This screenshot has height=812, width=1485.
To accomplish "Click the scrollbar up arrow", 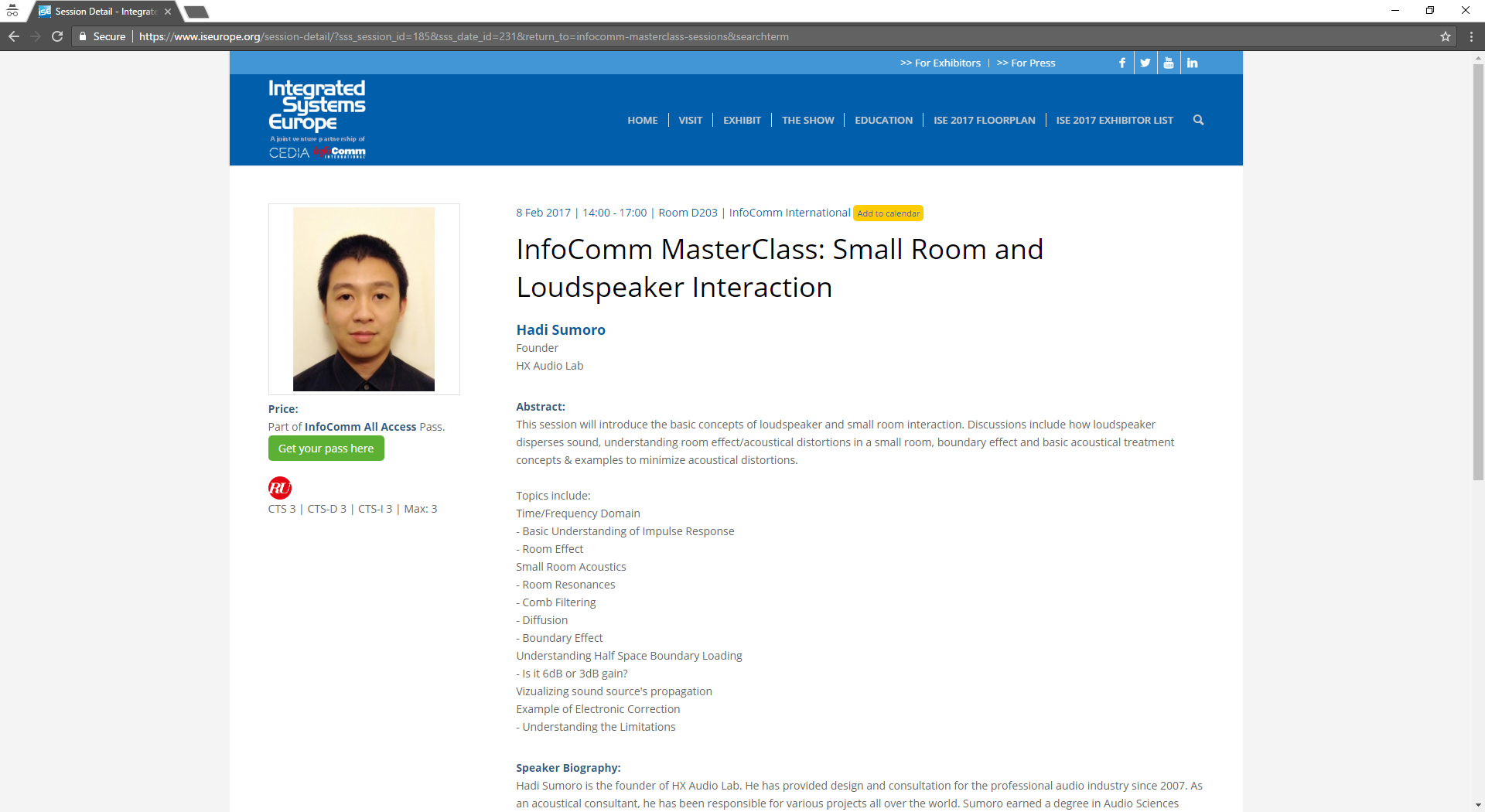I will [x=1478, y=57].
